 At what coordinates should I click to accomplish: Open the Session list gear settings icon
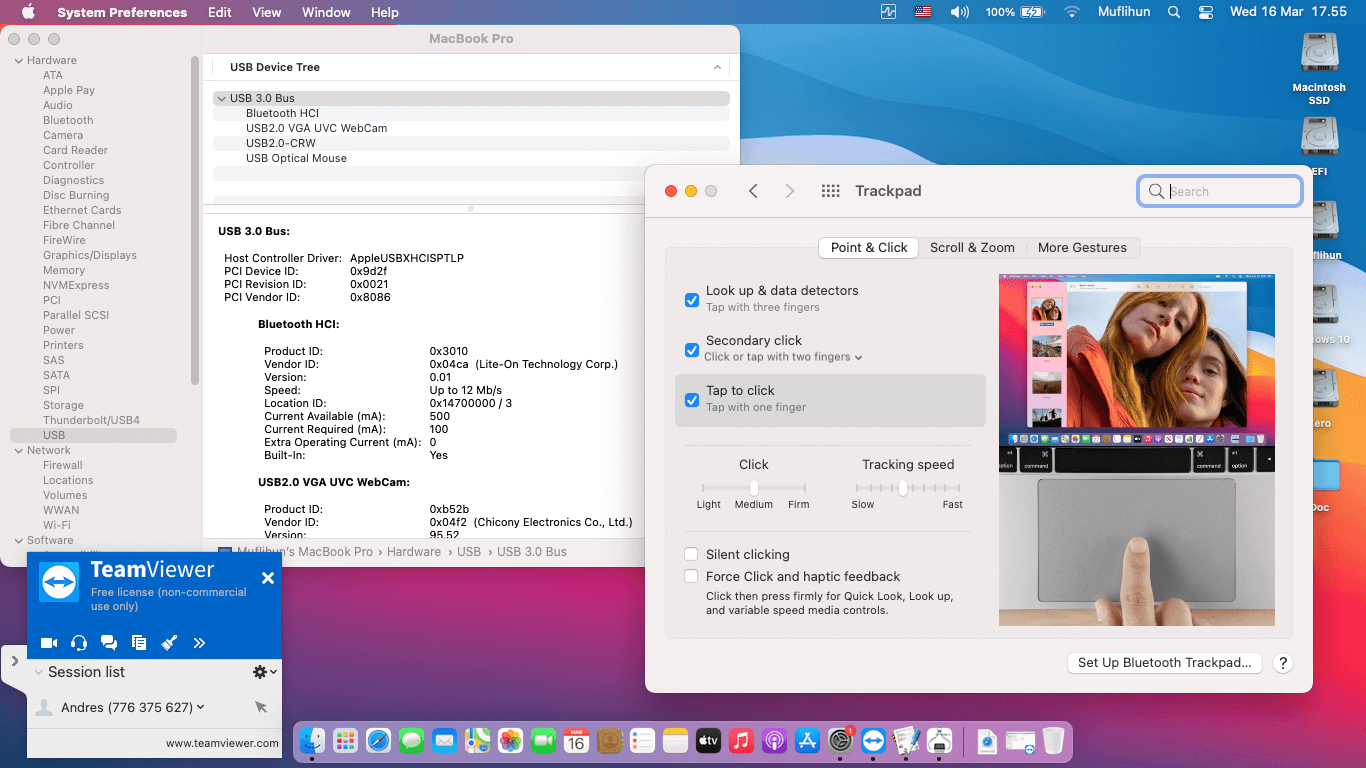coord(258,672)
